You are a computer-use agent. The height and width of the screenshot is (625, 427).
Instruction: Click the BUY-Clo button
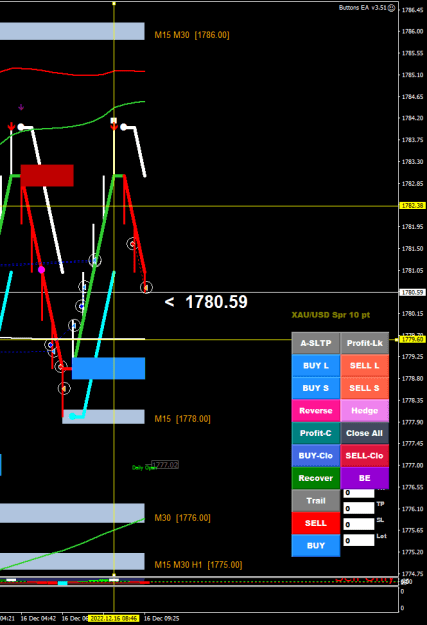click(316, 456)
